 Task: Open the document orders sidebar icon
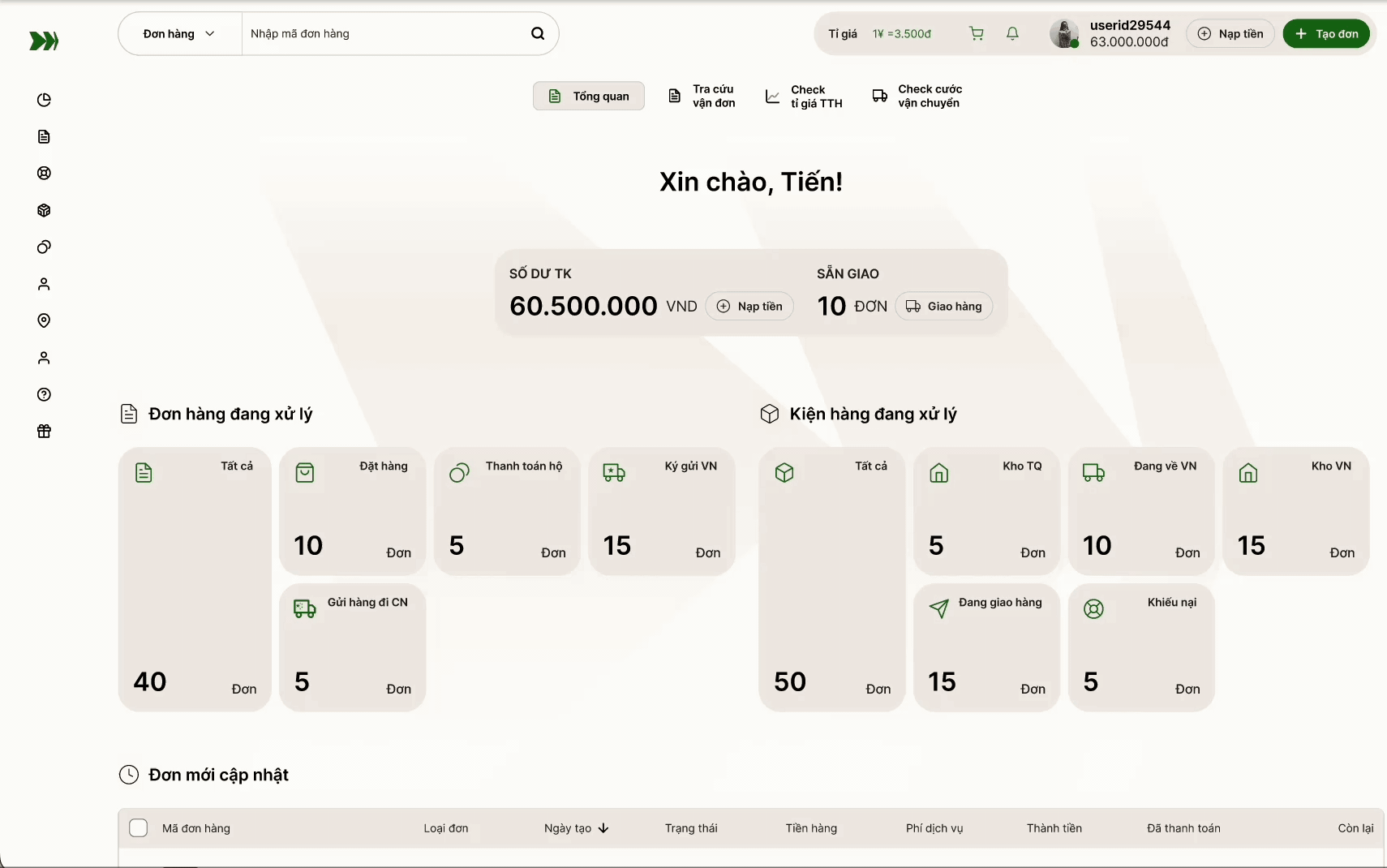44,136
